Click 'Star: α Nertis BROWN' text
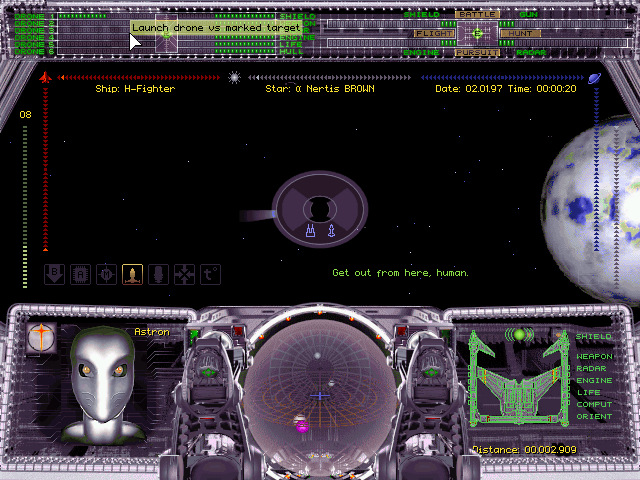The image size is (640, 480). [320, 89]
